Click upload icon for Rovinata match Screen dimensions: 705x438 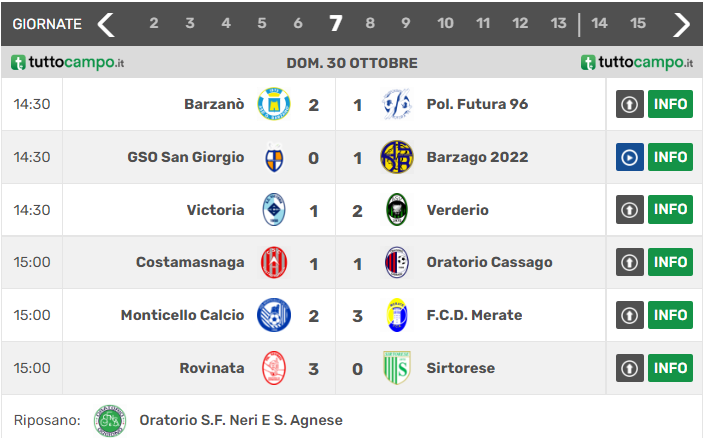pyautogui.click(x=629, y=368)
